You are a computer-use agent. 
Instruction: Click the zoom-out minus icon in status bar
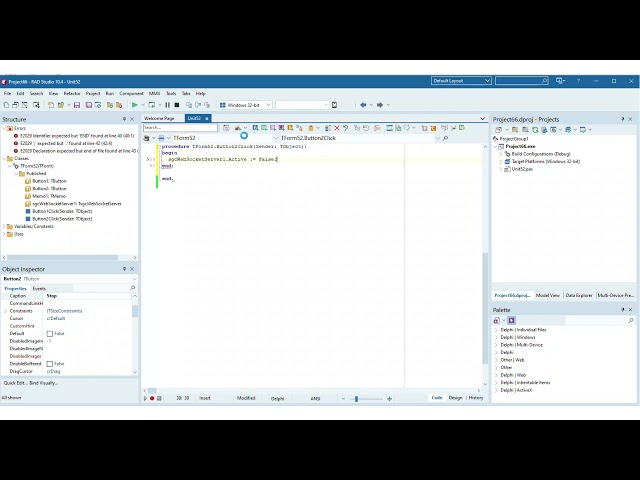pos(343,399)
